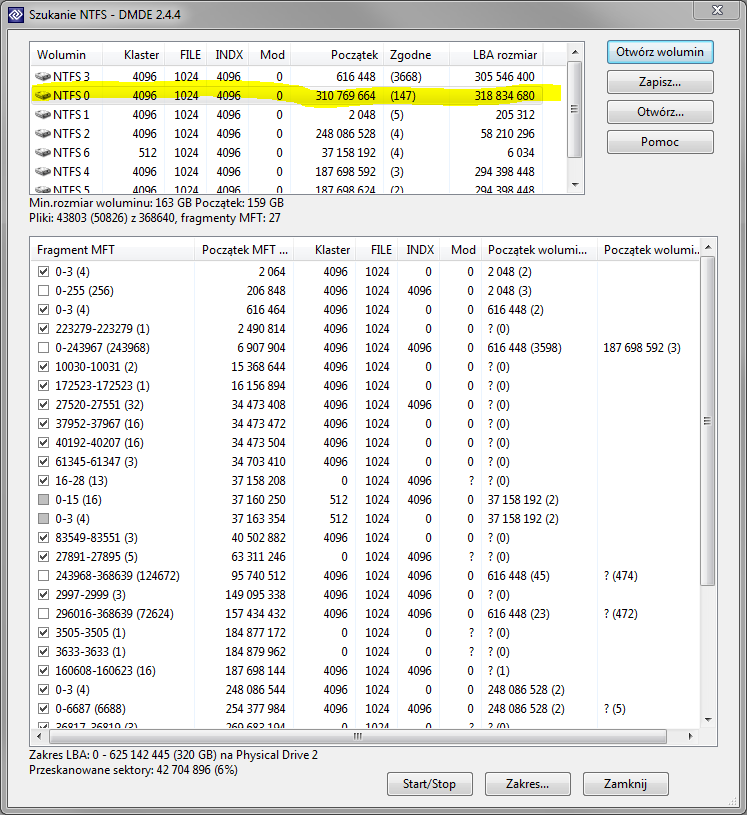The height and width of the screenshot is (815, 747).
Task: Select the NTFS 6 row with cluster 512
Action: click(x=288, y=153)
